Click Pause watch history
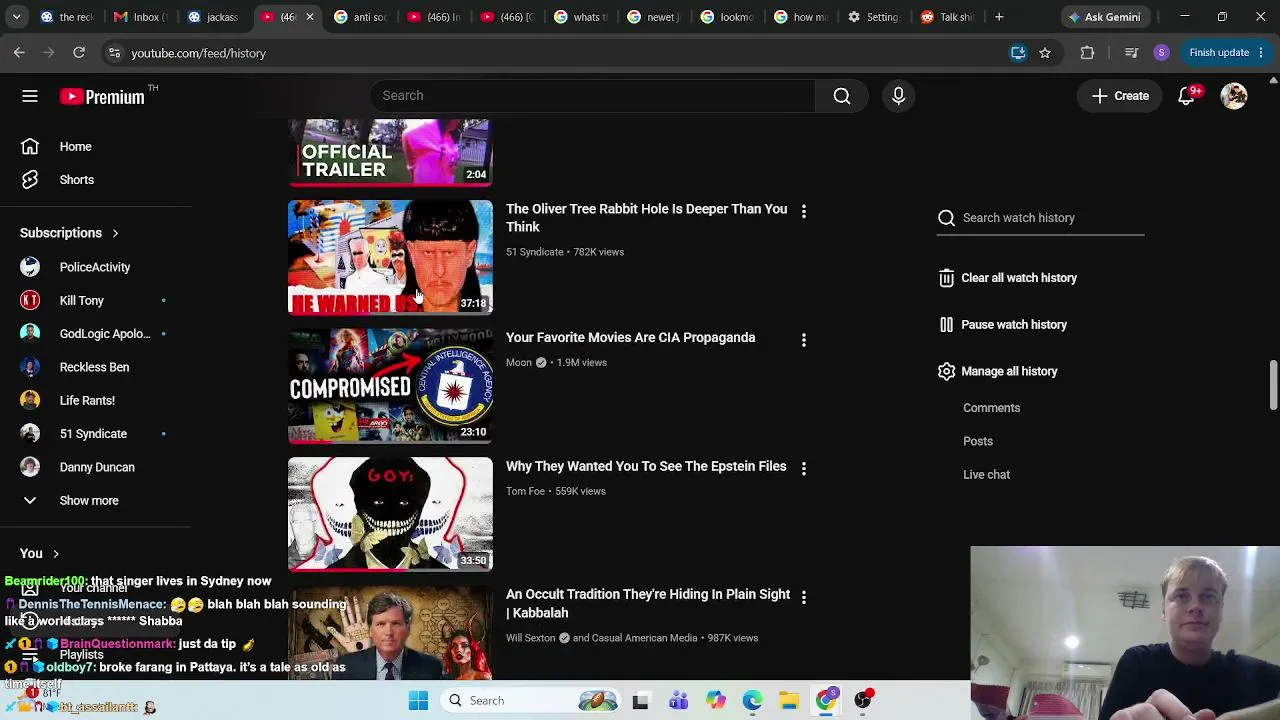 (1014, 325)
